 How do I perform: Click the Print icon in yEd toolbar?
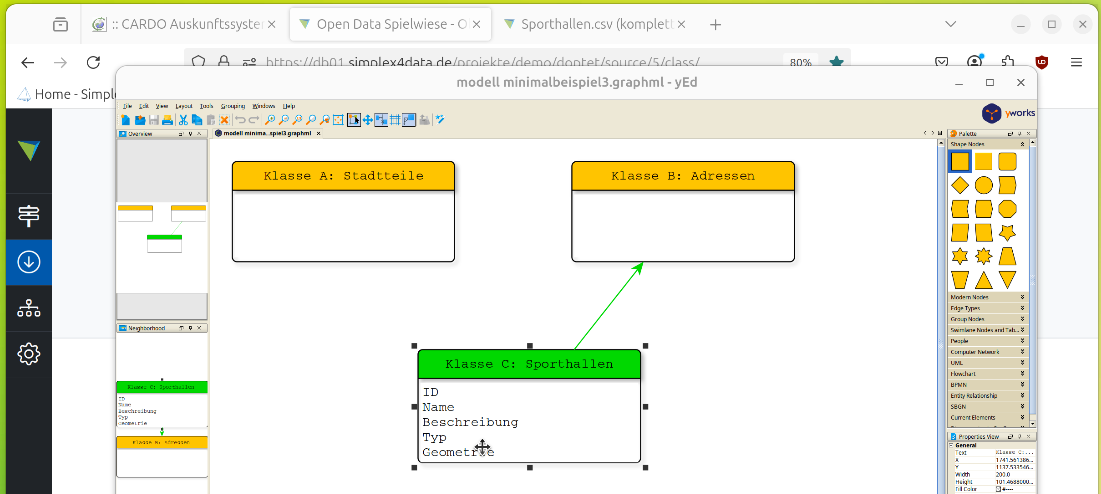pyautogui.click(x=167, y=120)
